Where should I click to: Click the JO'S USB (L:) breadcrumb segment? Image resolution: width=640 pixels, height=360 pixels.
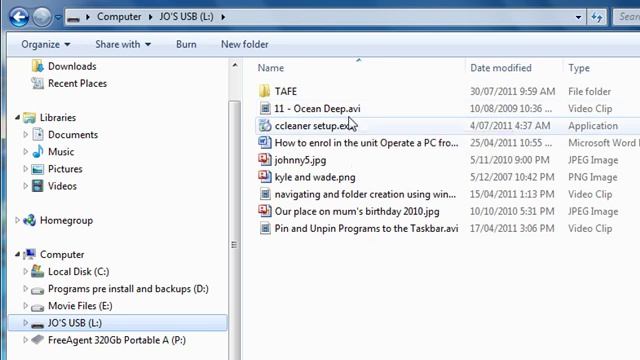coord(186,17)
